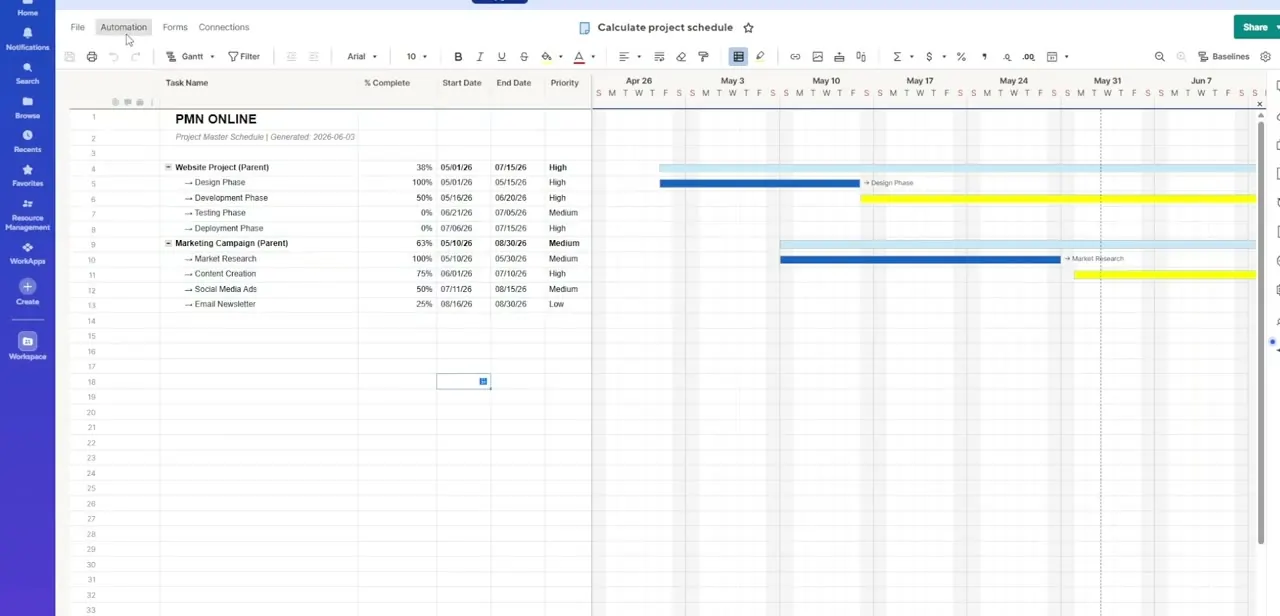Star the sheet as favorite
The width and height of the screenshot is (1280, 616).
tap(748, 27)
